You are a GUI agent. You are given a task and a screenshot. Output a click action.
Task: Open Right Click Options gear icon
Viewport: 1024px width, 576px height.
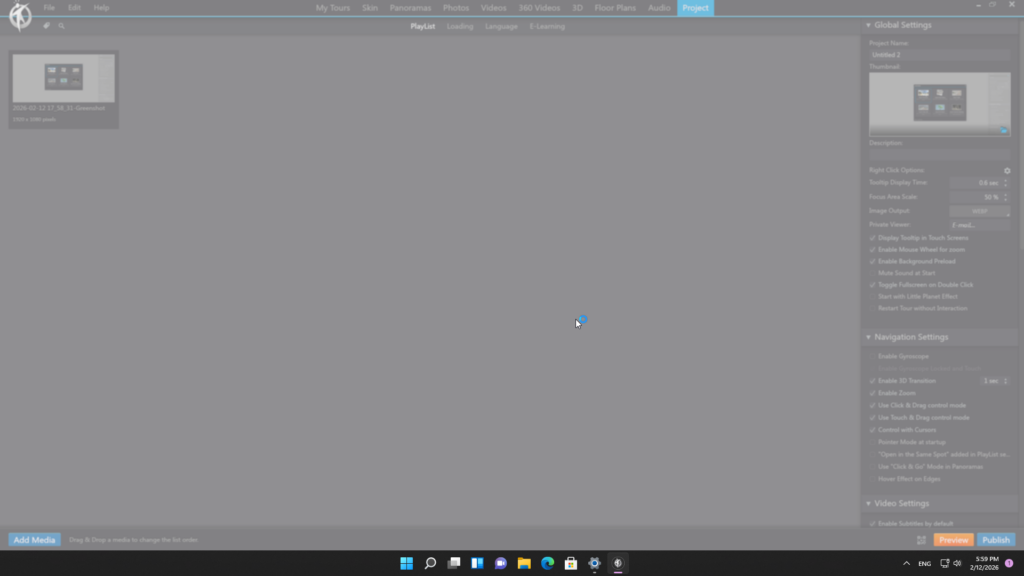tap(1007, 171)
